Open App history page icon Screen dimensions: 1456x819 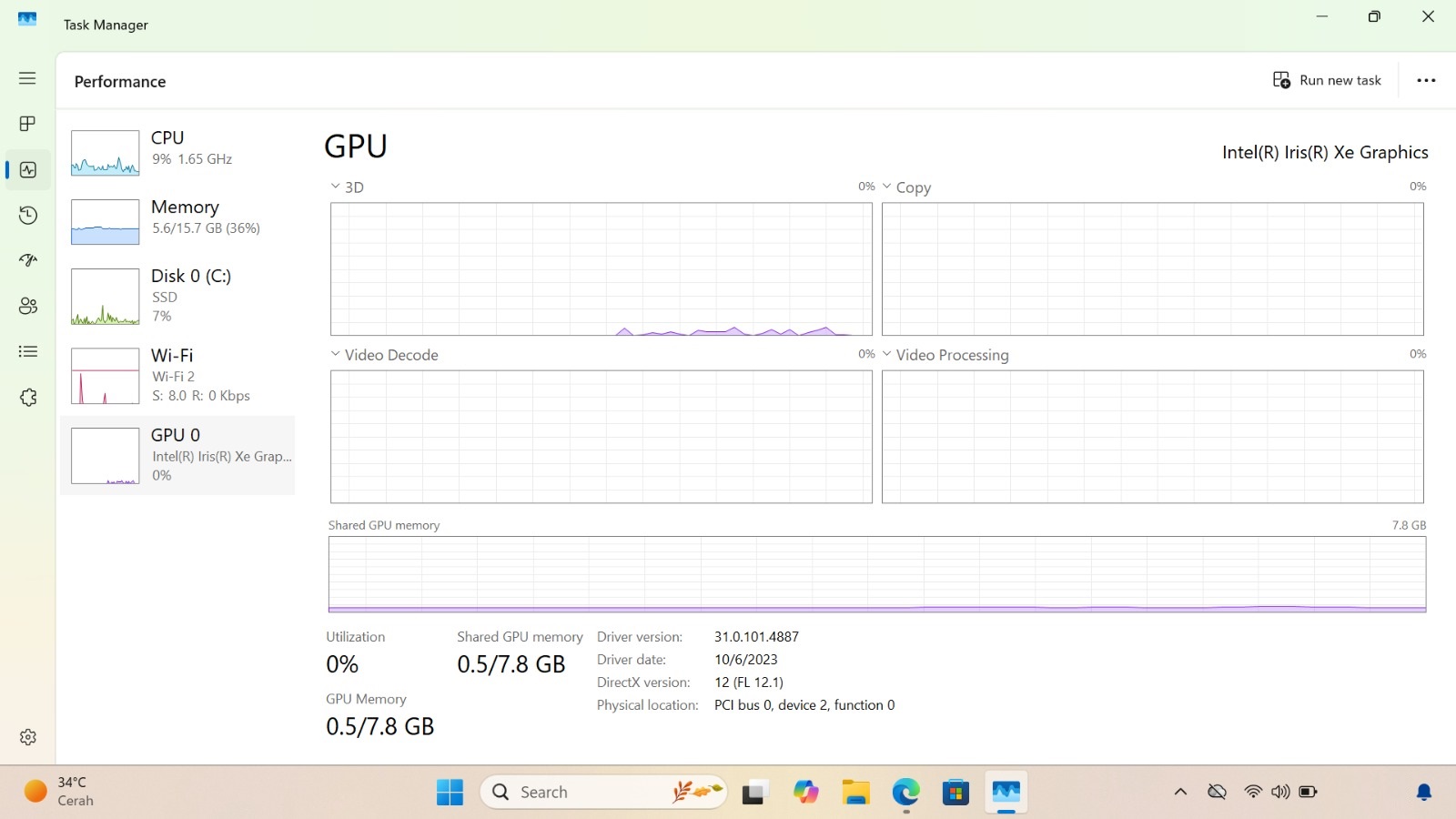[27, 215]
